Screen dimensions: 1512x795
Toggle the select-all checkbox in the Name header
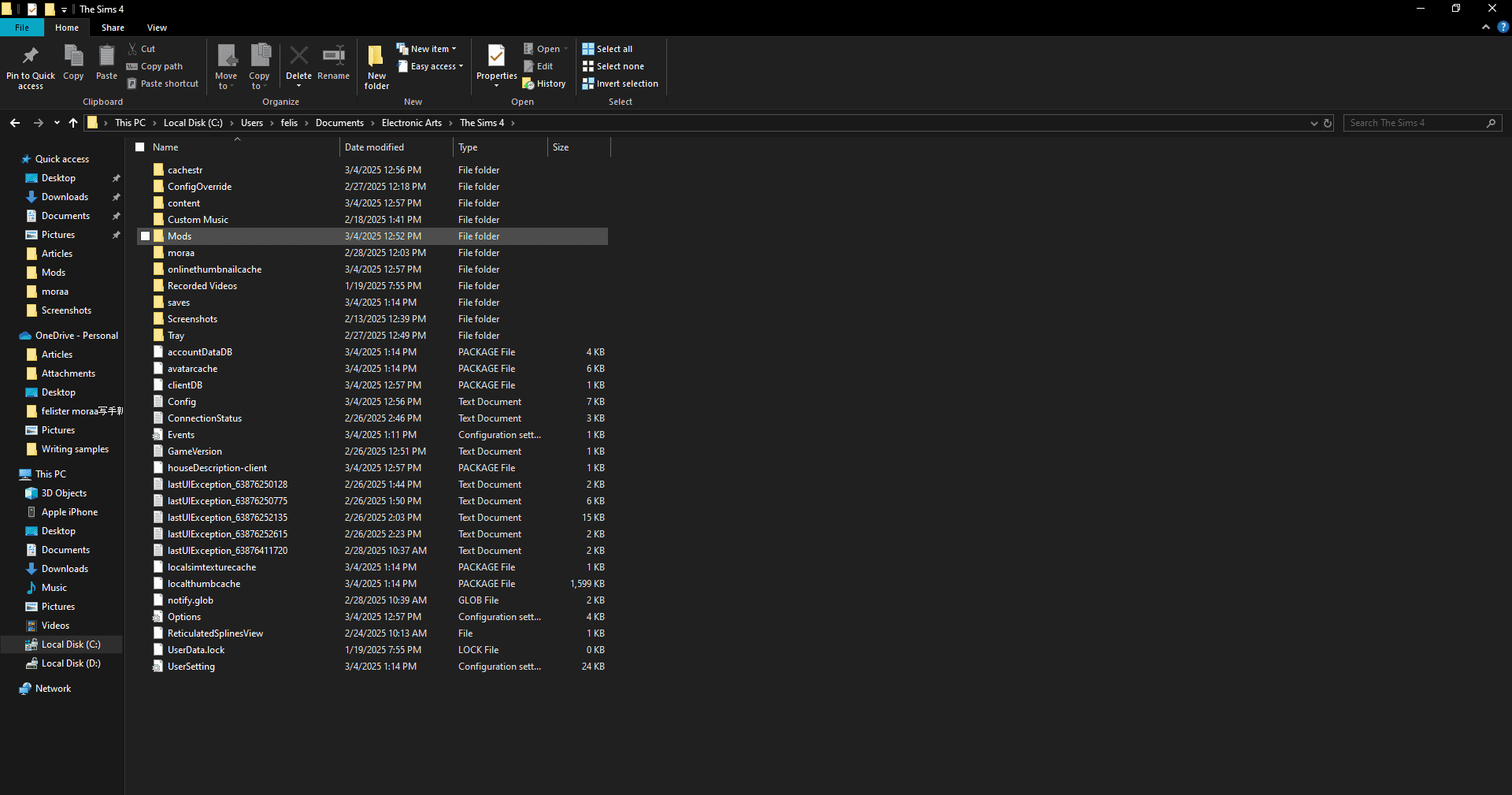pos(140,147)
